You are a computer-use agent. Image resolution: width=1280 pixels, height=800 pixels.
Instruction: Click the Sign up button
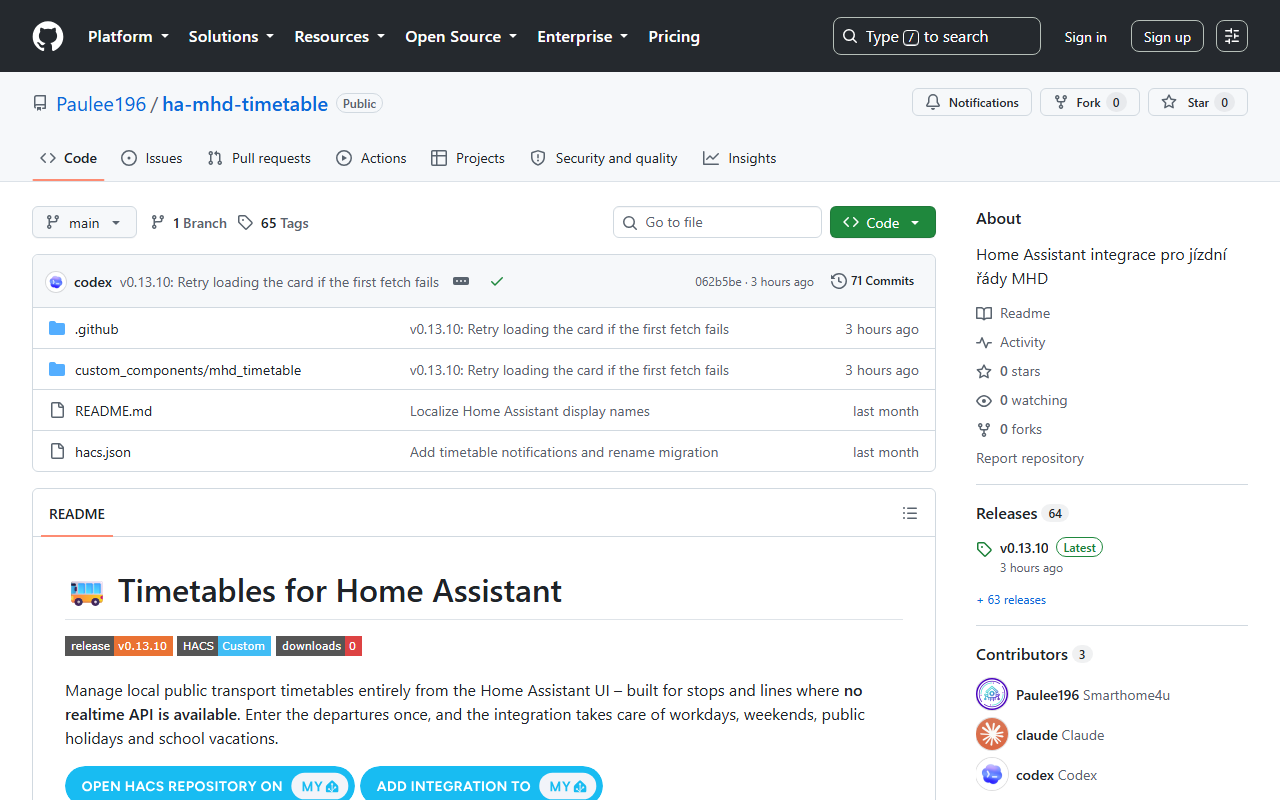pos(1167,37)
